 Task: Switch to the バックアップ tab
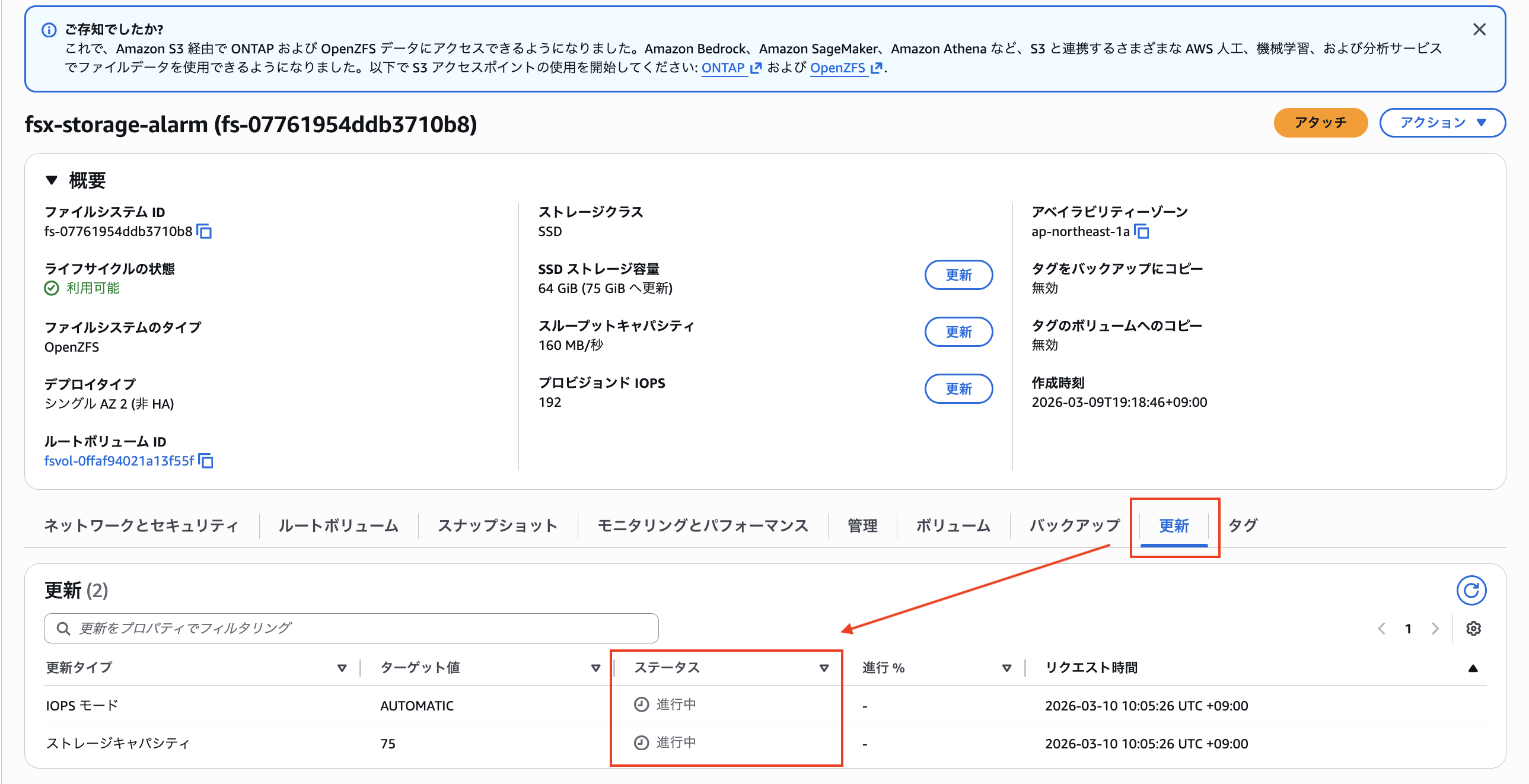pos(1074,525)
